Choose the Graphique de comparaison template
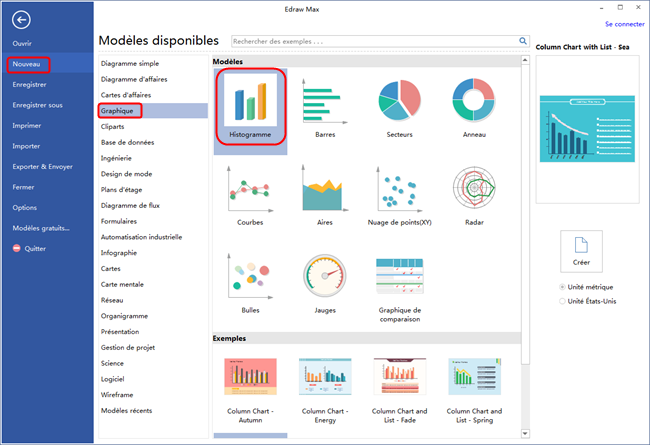 [x=400, y=289]
